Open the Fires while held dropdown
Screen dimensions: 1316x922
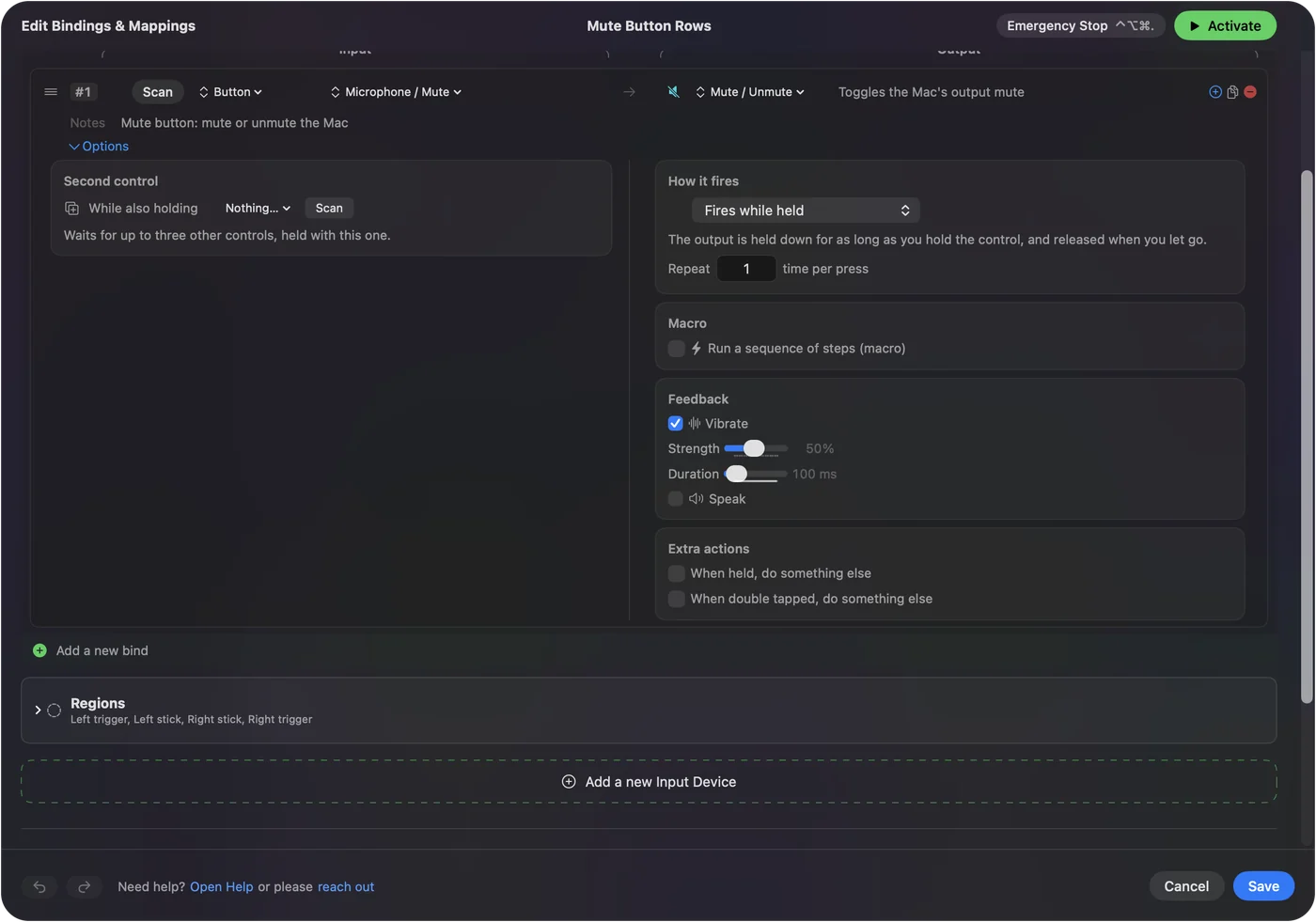point(806,211)
